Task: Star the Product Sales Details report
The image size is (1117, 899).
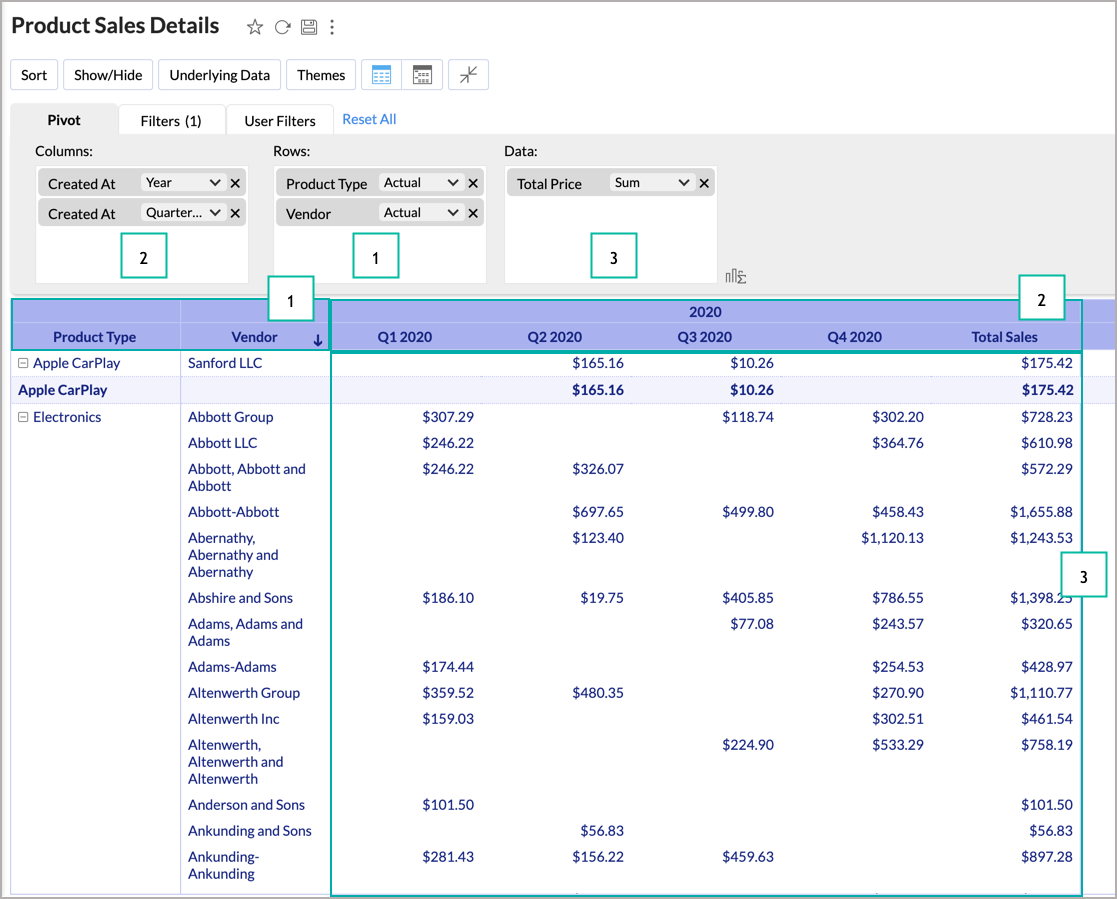Action: pos(255,28)
